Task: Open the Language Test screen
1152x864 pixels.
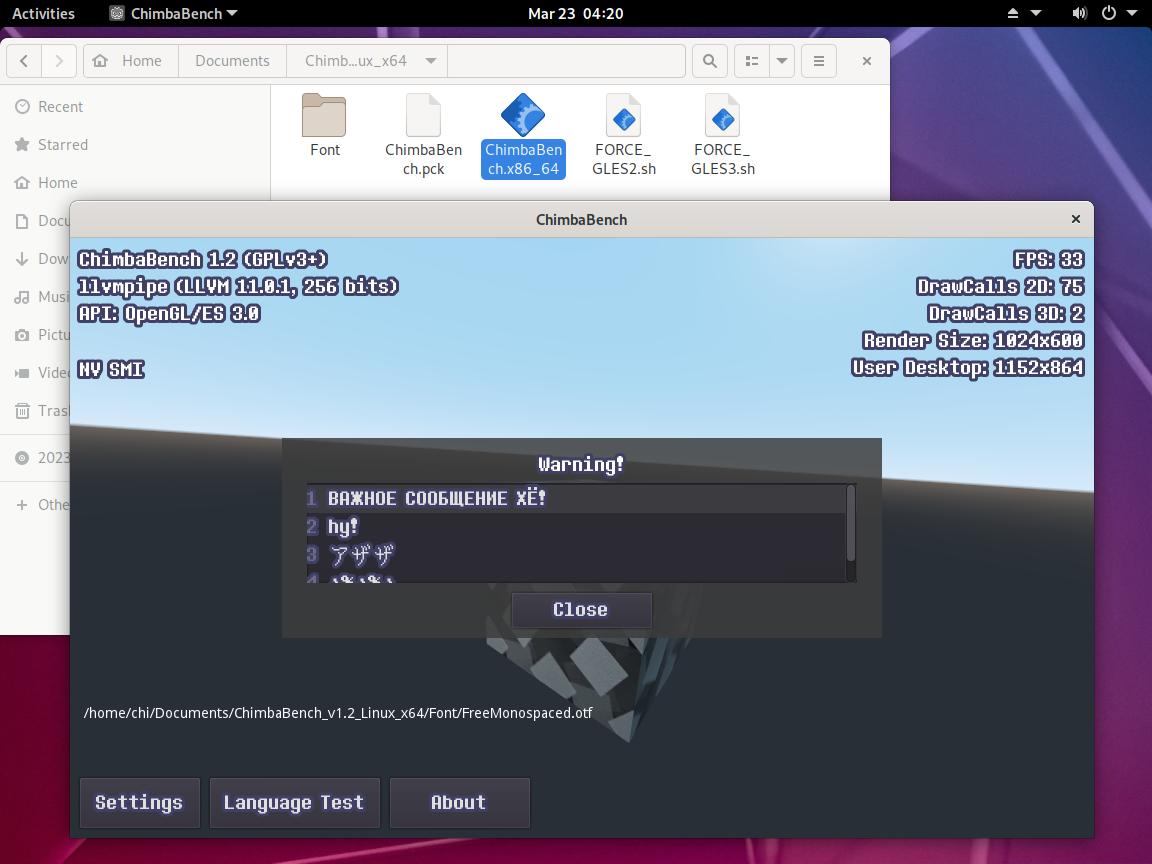Action: [x=294, y=802]
